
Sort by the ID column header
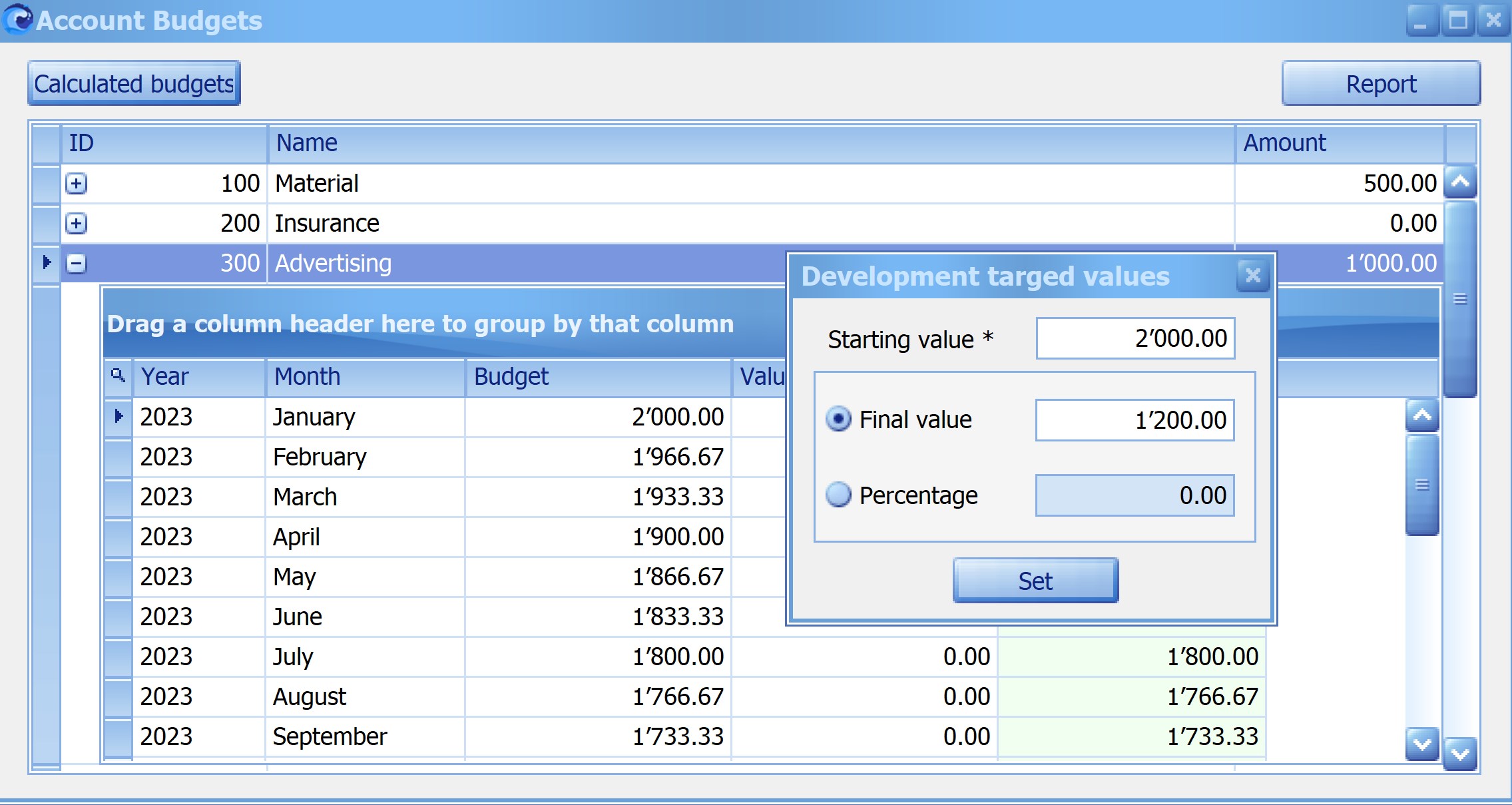point(164,143)
